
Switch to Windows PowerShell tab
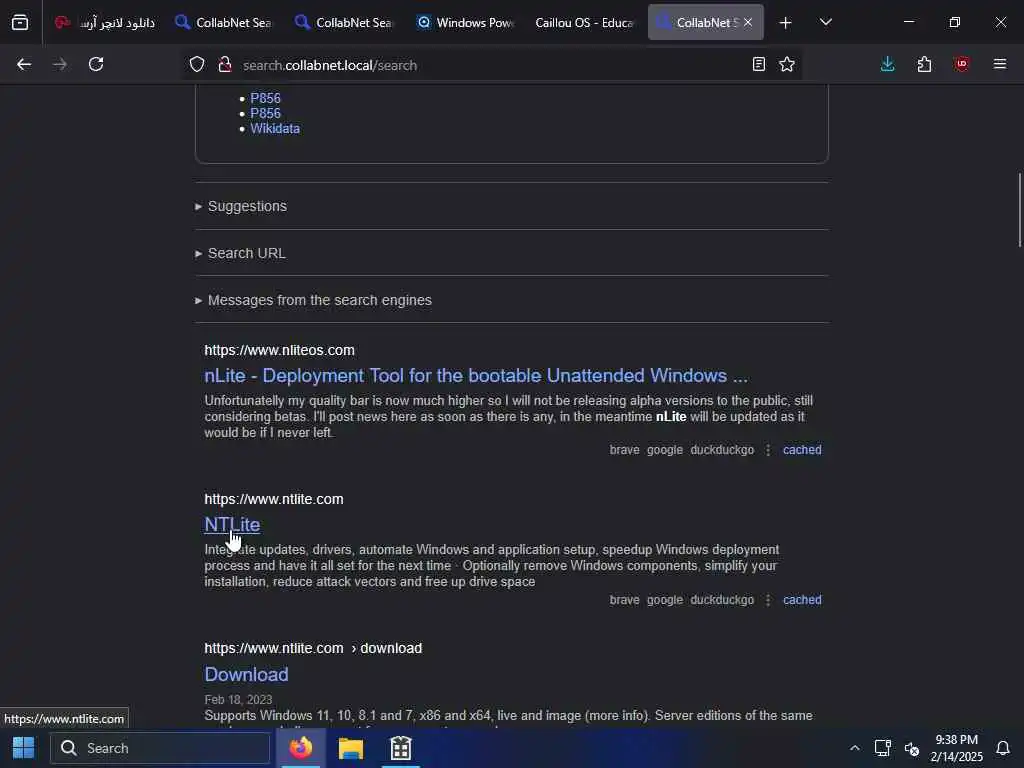click(x=465, y=22)
